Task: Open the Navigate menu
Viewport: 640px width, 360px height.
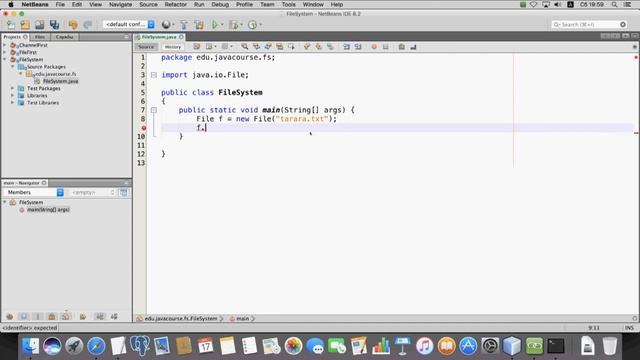Action: [x=120, y=4]
